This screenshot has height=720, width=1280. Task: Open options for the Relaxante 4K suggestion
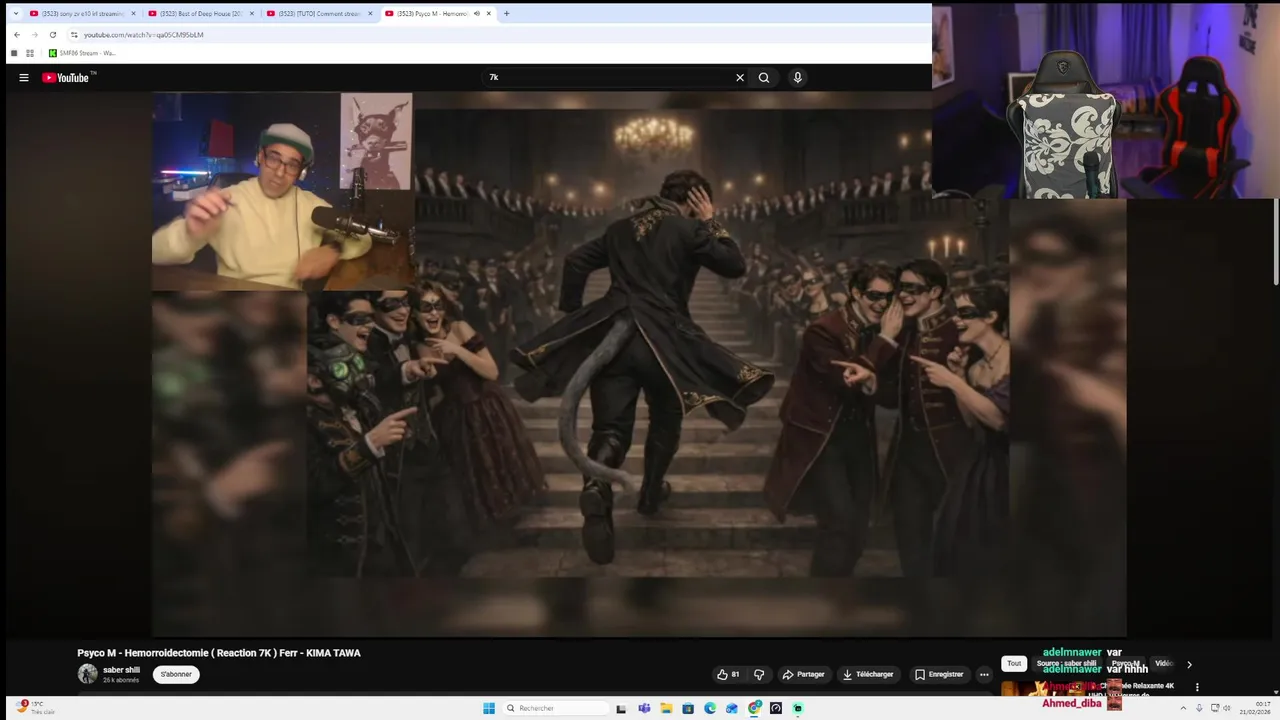pyautogui.click(x=1197, y=687)
